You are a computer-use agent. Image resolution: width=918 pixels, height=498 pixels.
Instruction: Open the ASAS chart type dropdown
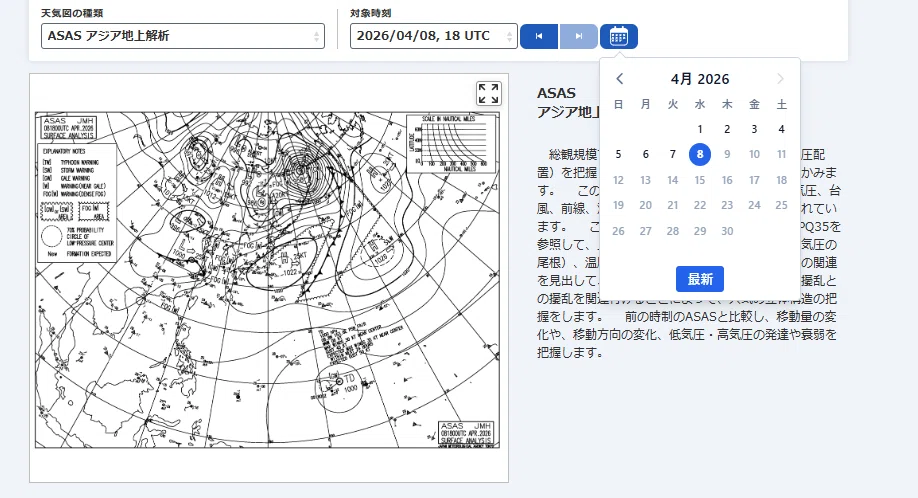[183, 36]
